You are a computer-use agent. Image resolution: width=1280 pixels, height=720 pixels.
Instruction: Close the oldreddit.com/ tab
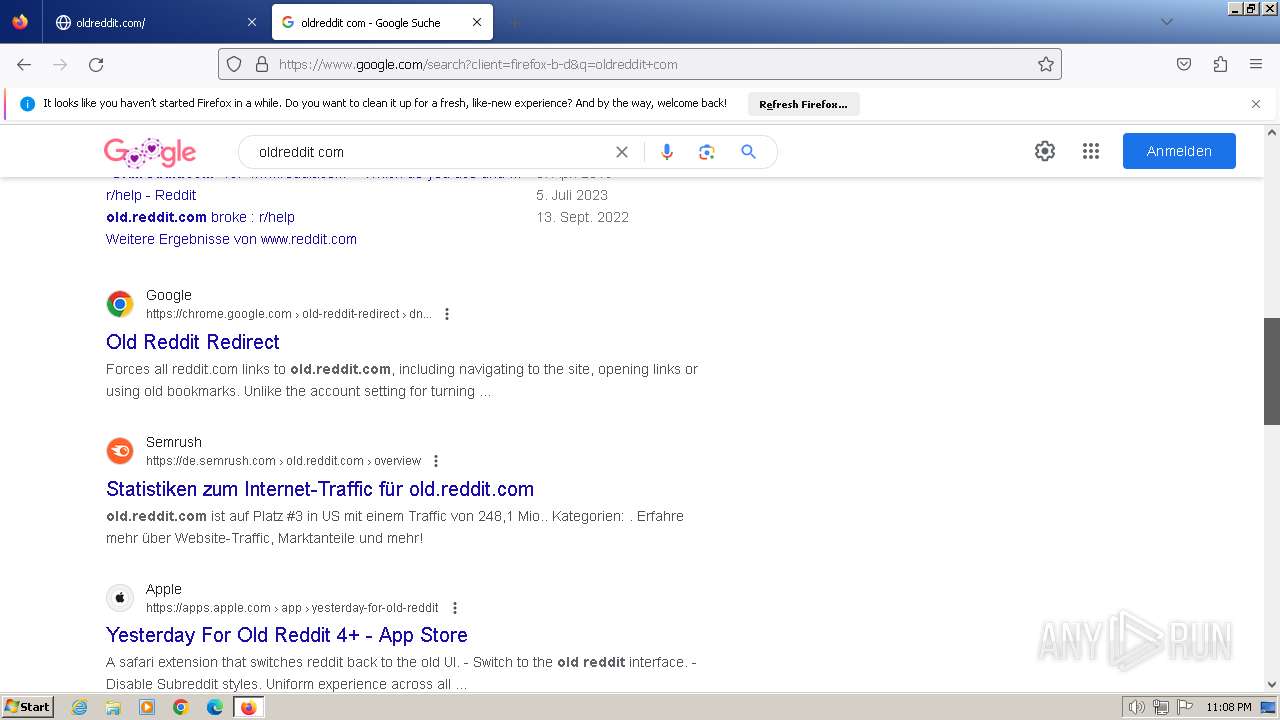[x=252, y=22]
